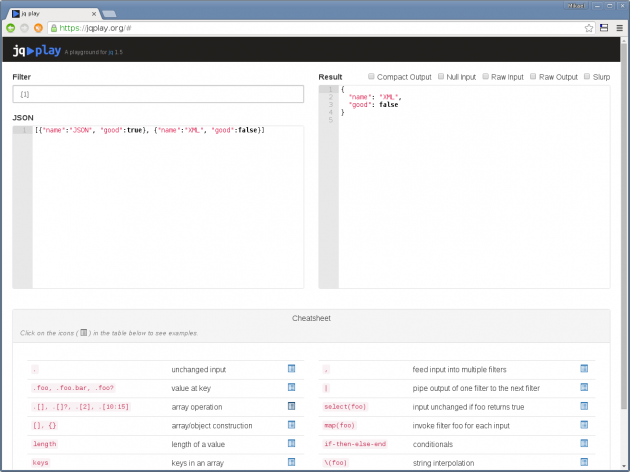Click the Cheatsheet heading
This screenshot has height=472, width=630.
tap(311, 318)
